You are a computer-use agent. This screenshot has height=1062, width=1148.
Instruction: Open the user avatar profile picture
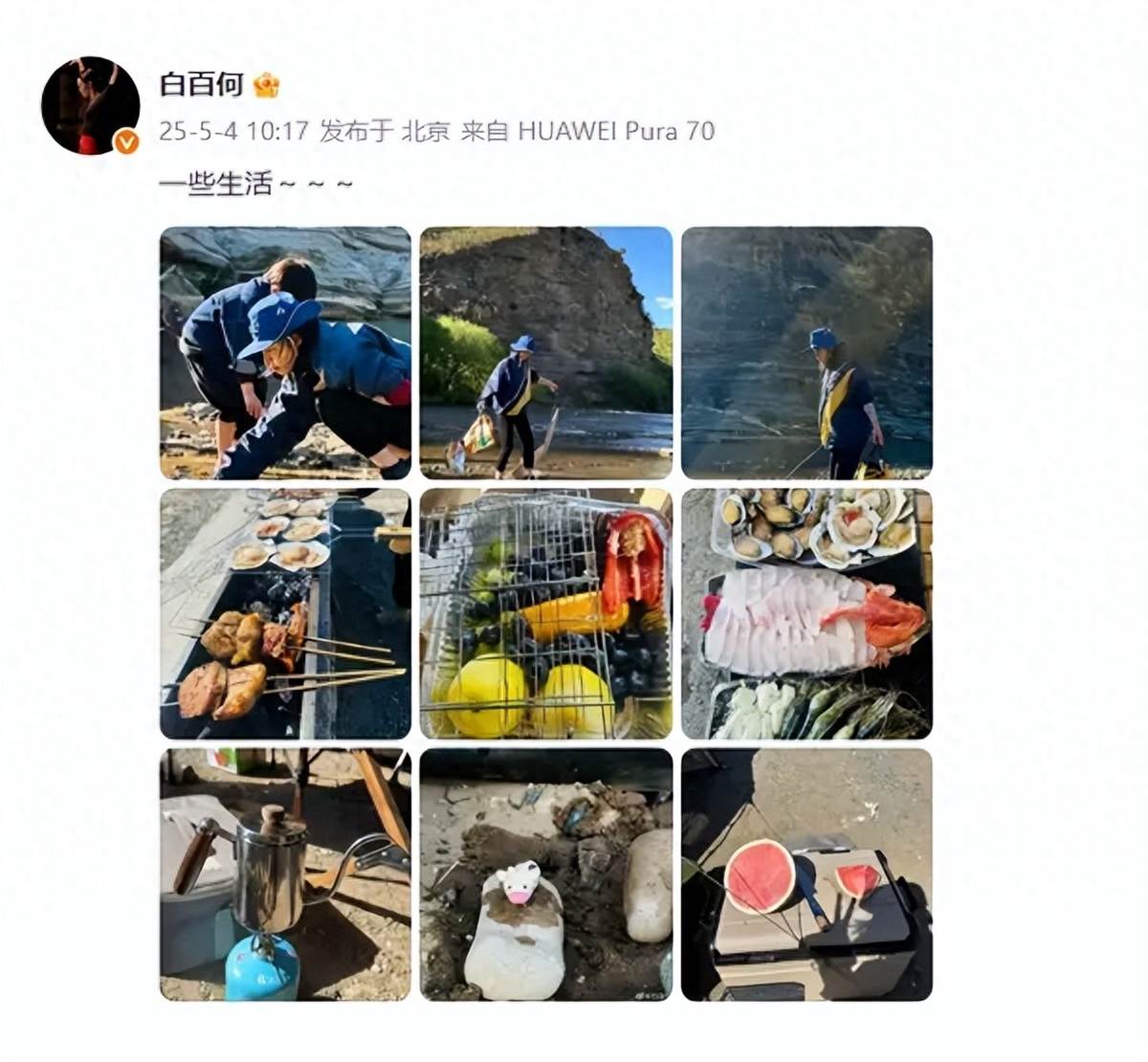point(91,105)
